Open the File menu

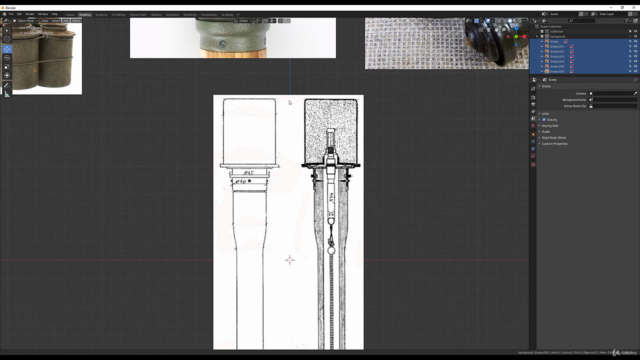[x=11, y=14]
